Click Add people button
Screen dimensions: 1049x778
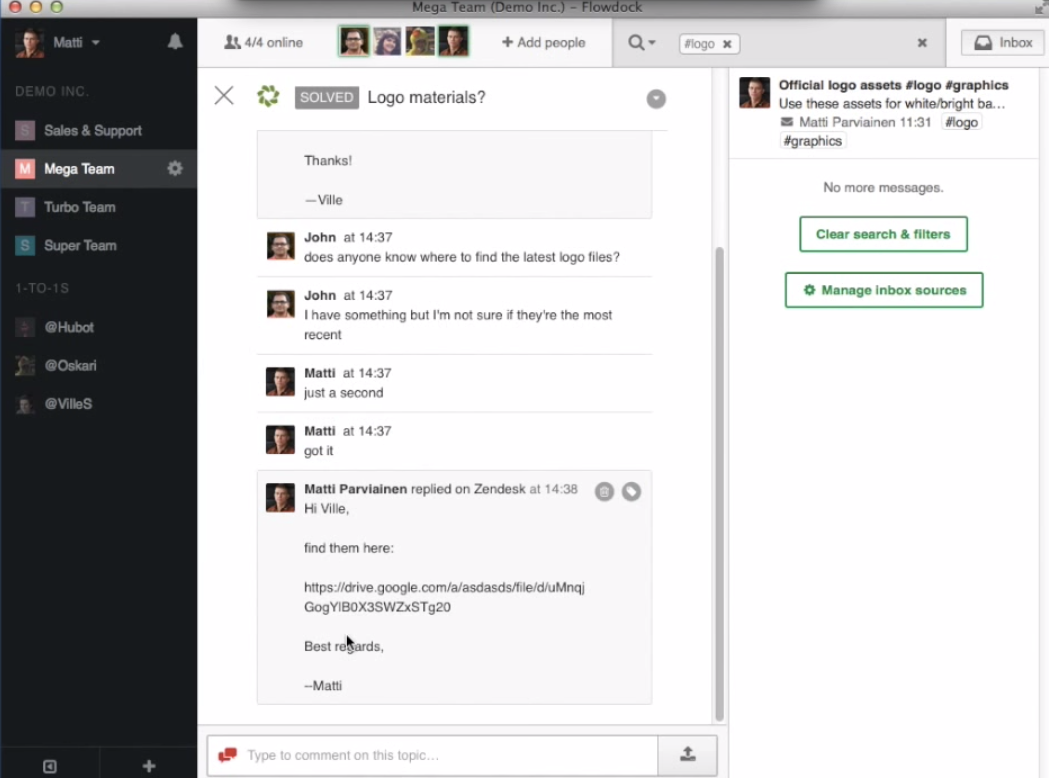[543, 42]
